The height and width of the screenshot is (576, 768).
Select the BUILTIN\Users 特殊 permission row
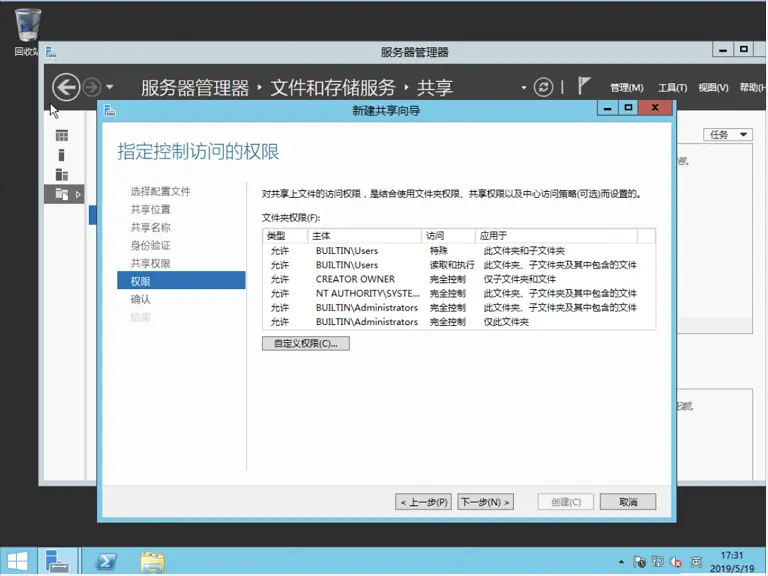point(459,251)
